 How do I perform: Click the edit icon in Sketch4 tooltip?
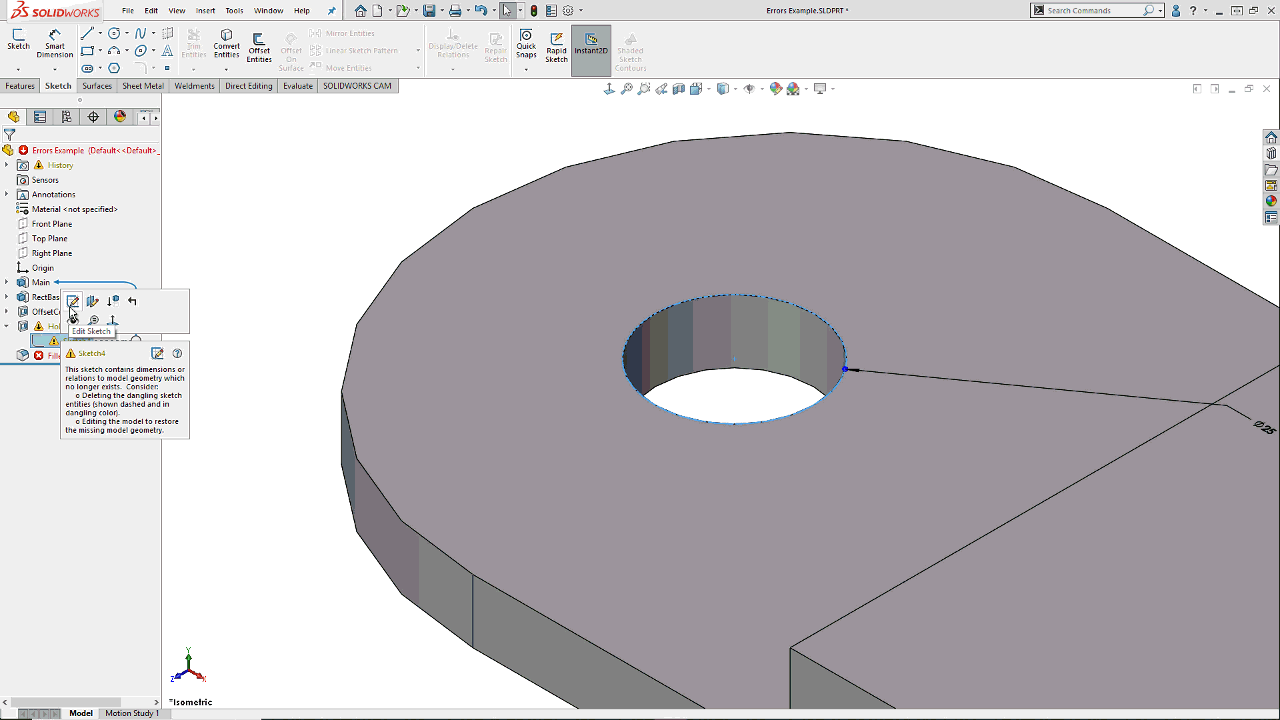pos(157,353)
